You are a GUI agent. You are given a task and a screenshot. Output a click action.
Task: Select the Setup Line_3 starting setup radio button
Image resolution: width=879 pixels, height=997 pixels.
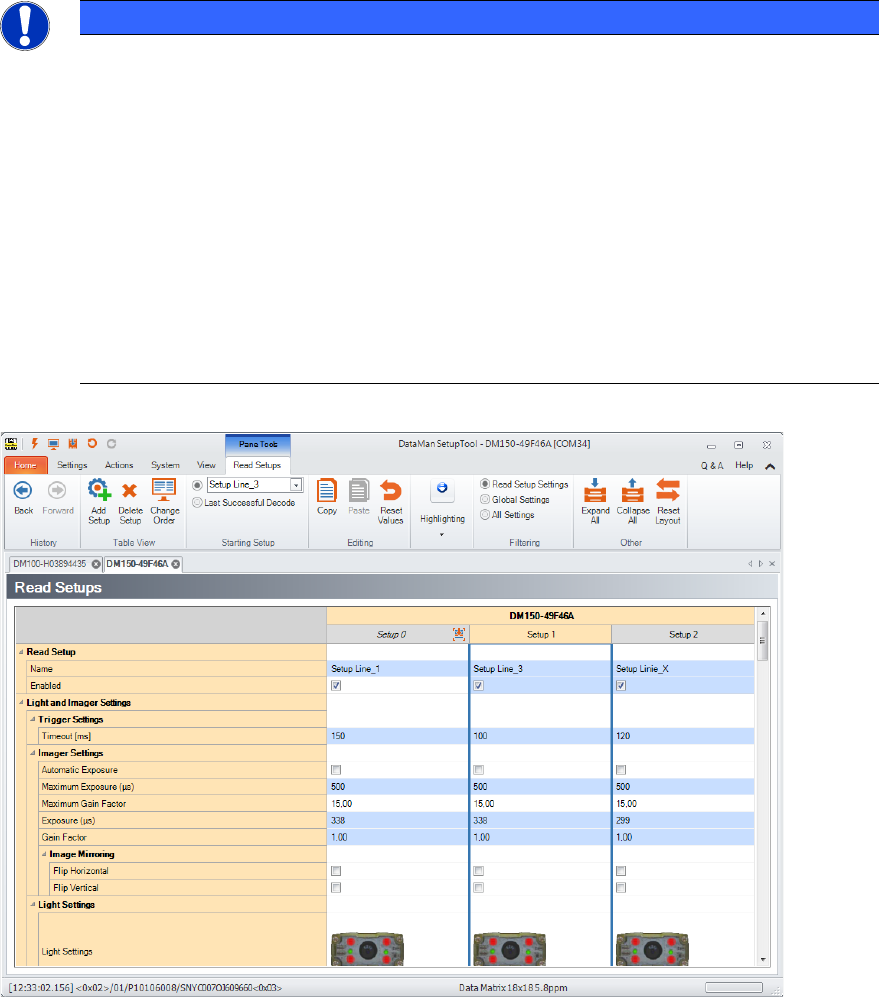[x=197, y=485]
